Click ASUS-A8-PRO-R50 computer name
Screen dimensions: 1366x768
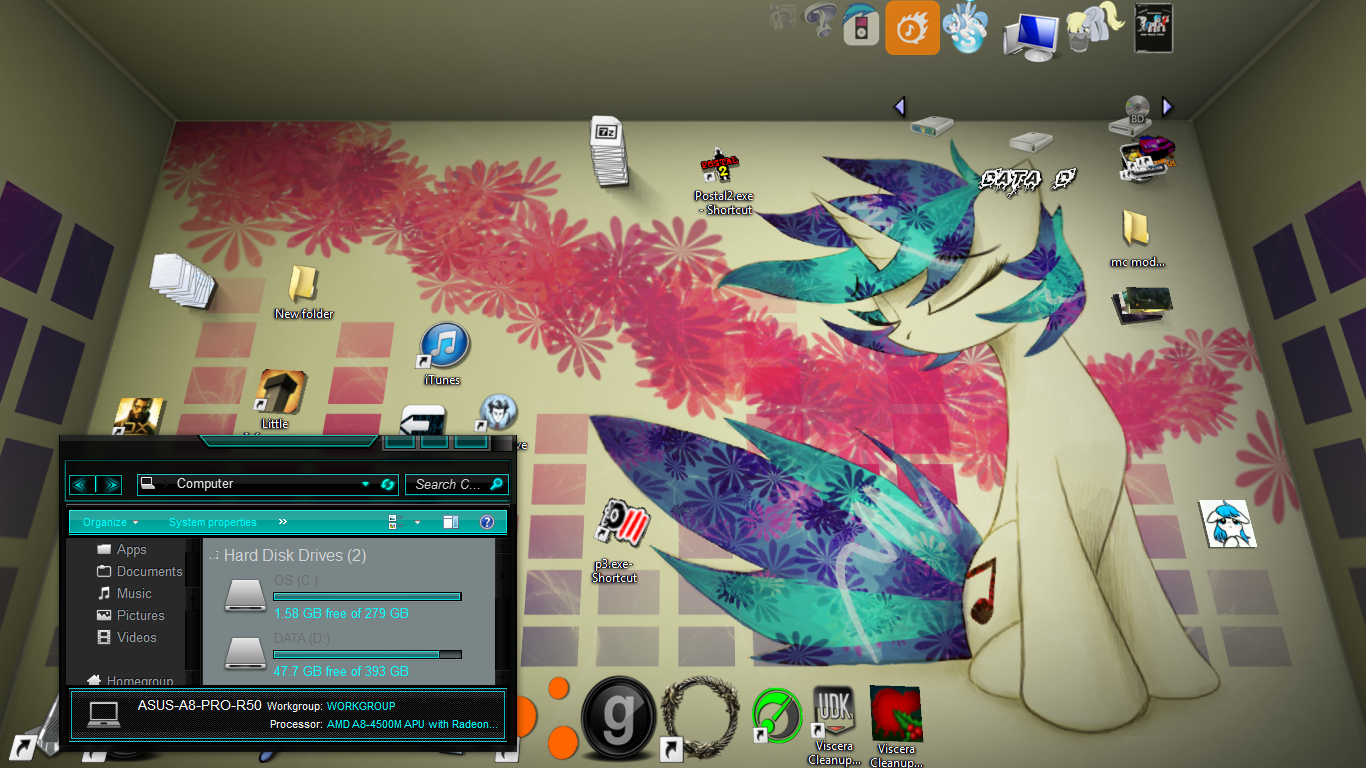[200, 705]
